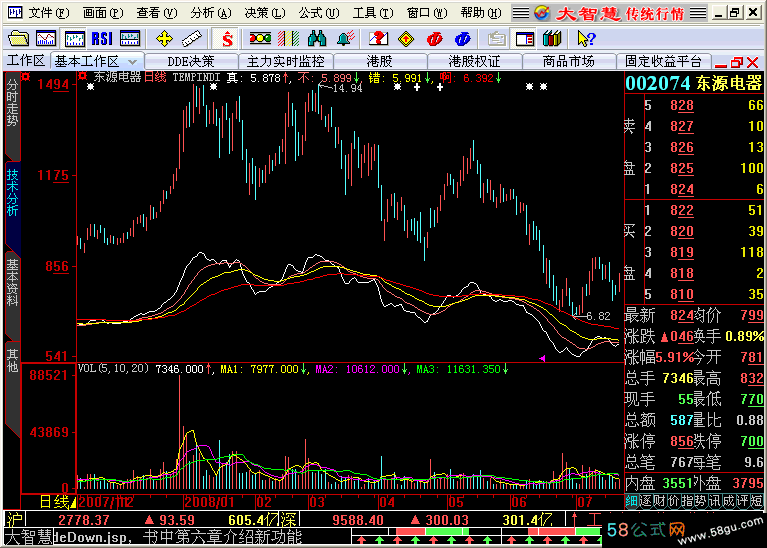Screen dimensions: 767x548
Task: Switch to the 主力实时监控 tab
Action: click(x=286, y=62)
